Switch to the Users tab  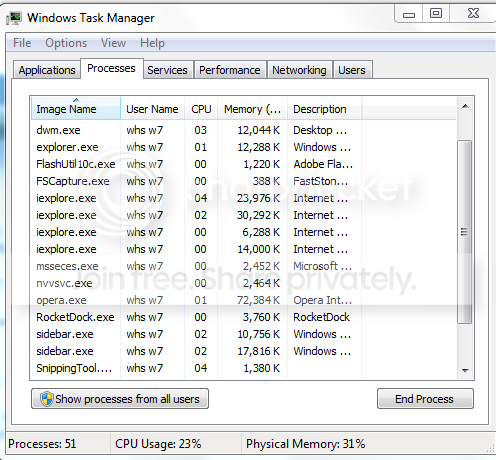pos(352,70)
